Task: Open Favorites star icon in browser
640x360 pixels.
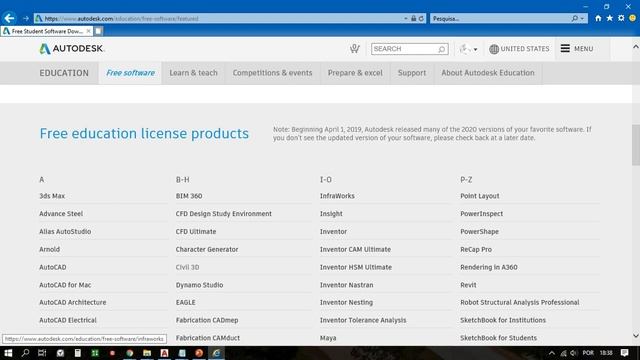Action: coord(609,18)
